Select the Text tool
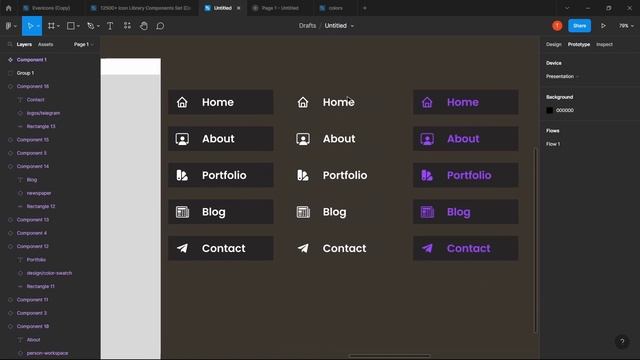This screenshot has height=360, width=640. (110, 26)
